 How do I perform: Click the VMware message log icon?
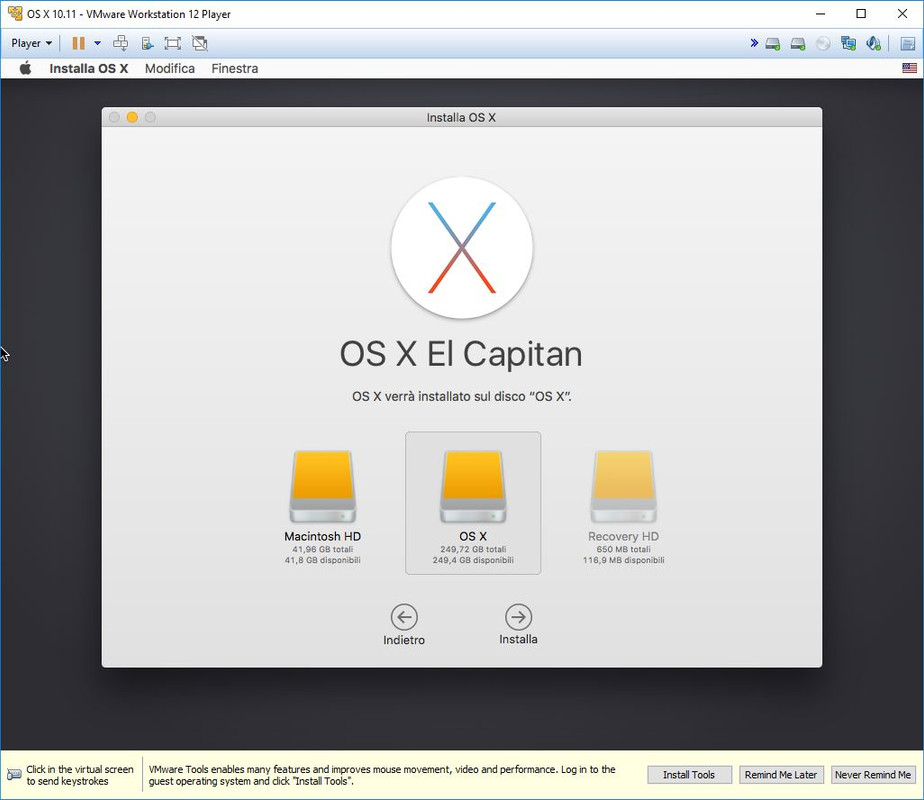click(x=908, y=44)
